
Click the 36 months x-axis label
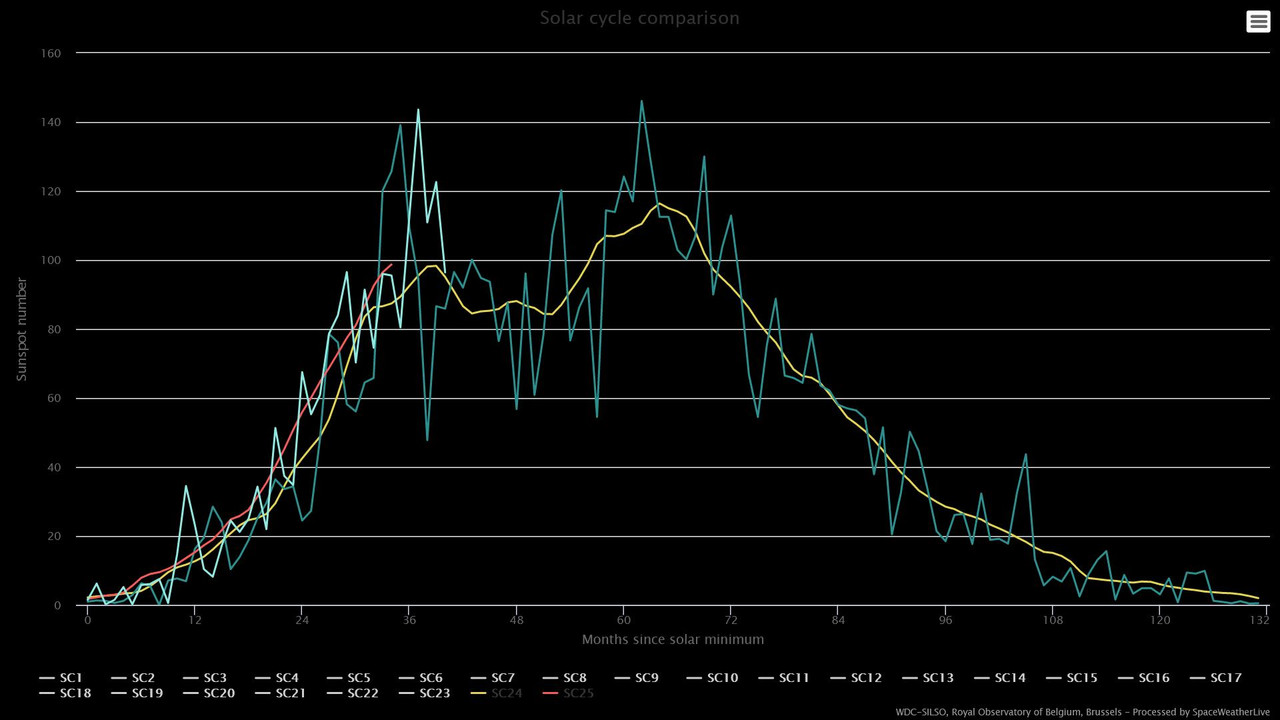click(x=409, y=620)
